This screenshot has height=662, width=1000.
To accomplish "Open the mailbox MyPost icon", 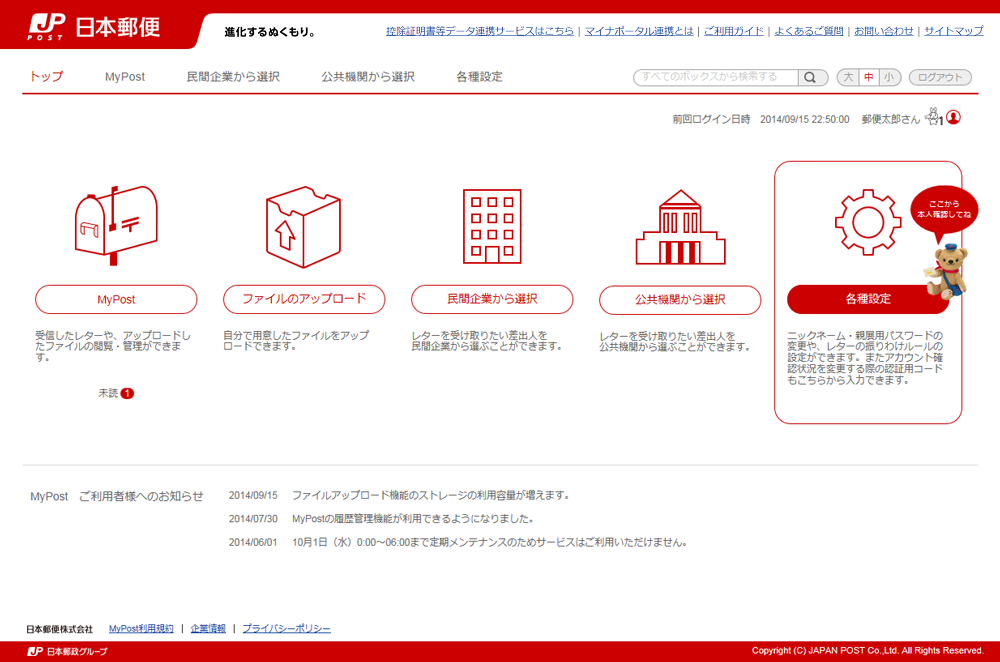I will click(116, 225).
